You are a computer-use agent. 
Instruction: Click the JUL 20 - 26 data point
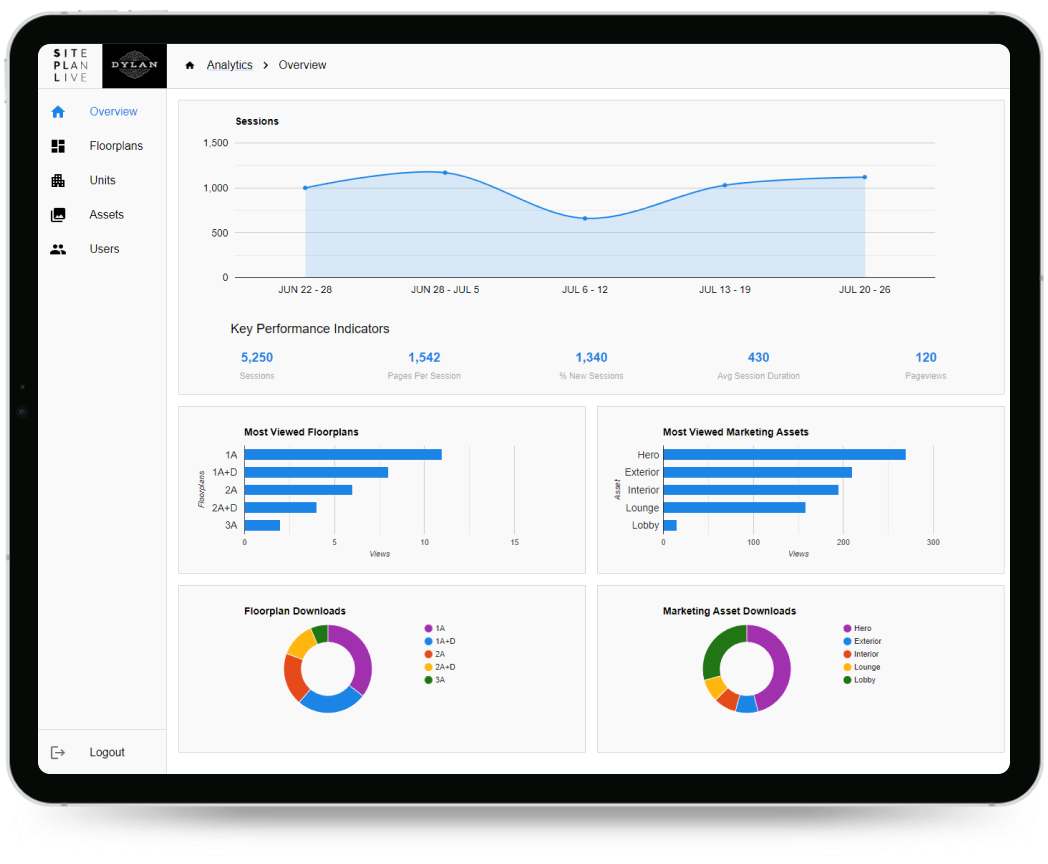click(865, 177)
